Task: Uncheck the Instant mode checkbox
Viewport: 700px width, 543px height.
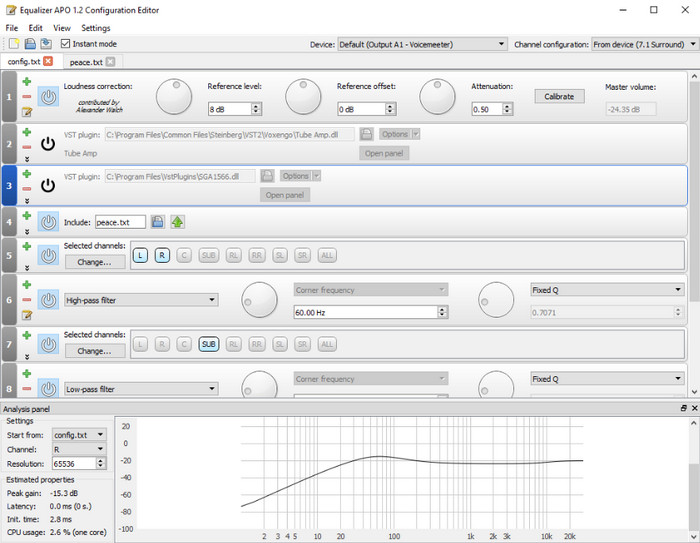Action: pos(66,44)
